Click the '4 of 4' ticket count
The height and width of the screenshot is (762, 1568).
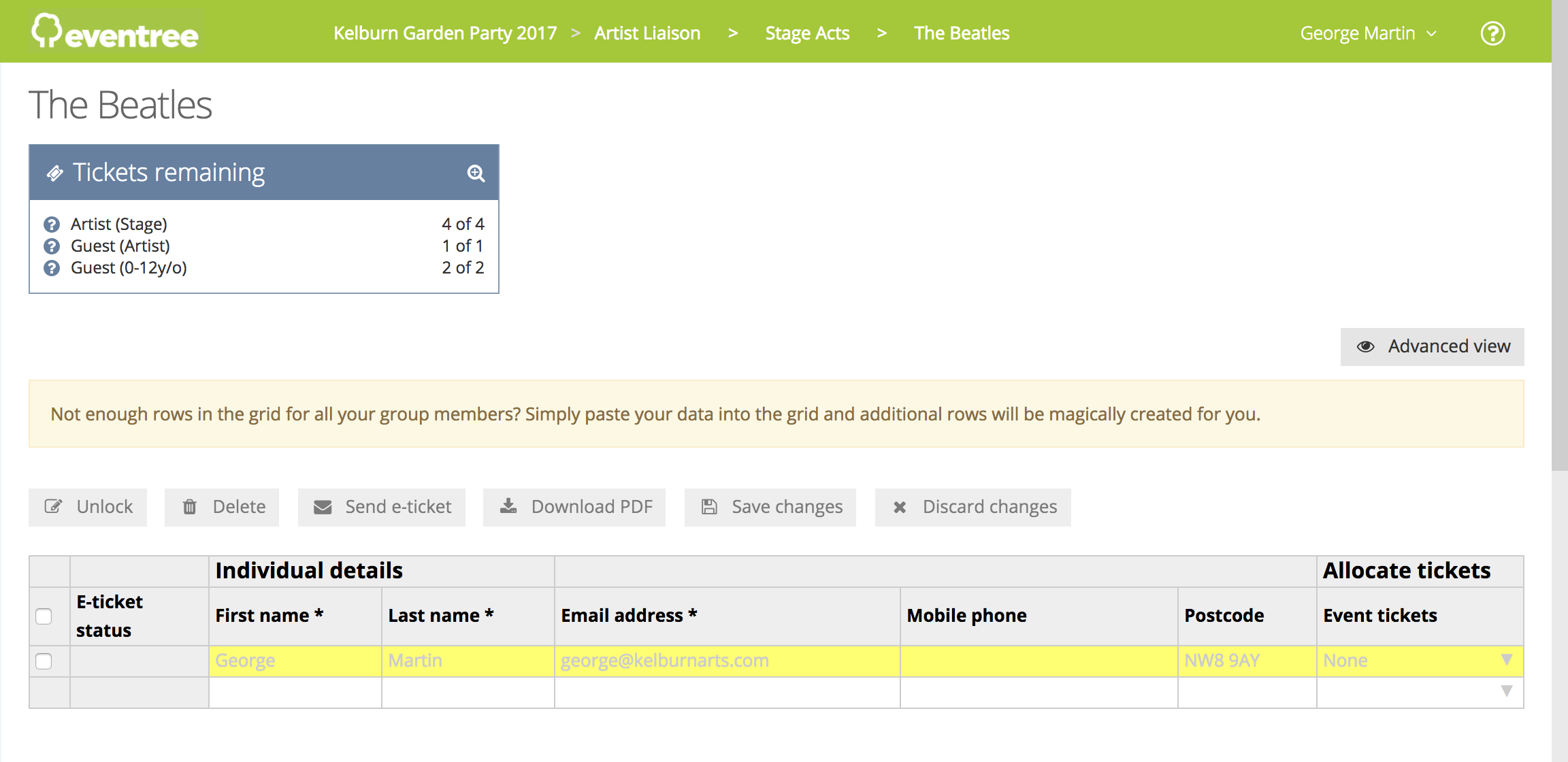tap(463, 225)
